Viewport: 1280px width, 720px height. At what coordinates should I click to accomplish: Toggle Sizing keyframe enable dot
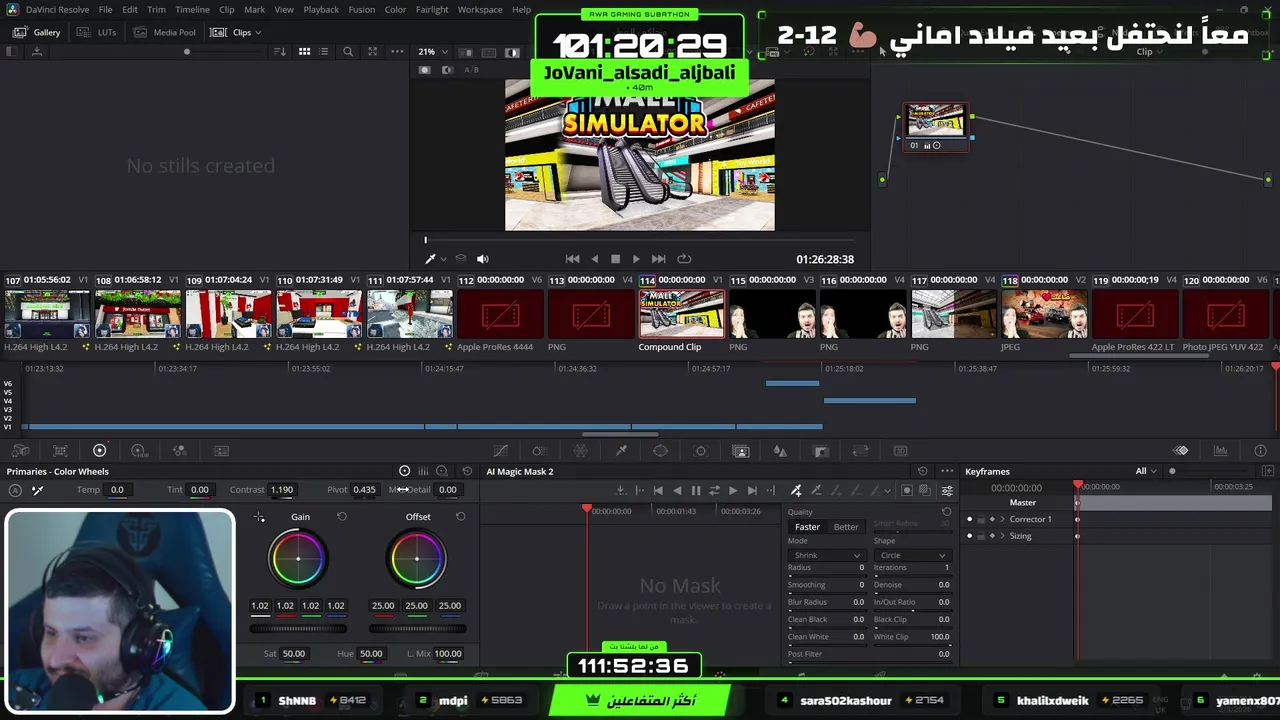click(x=969, y=536)
